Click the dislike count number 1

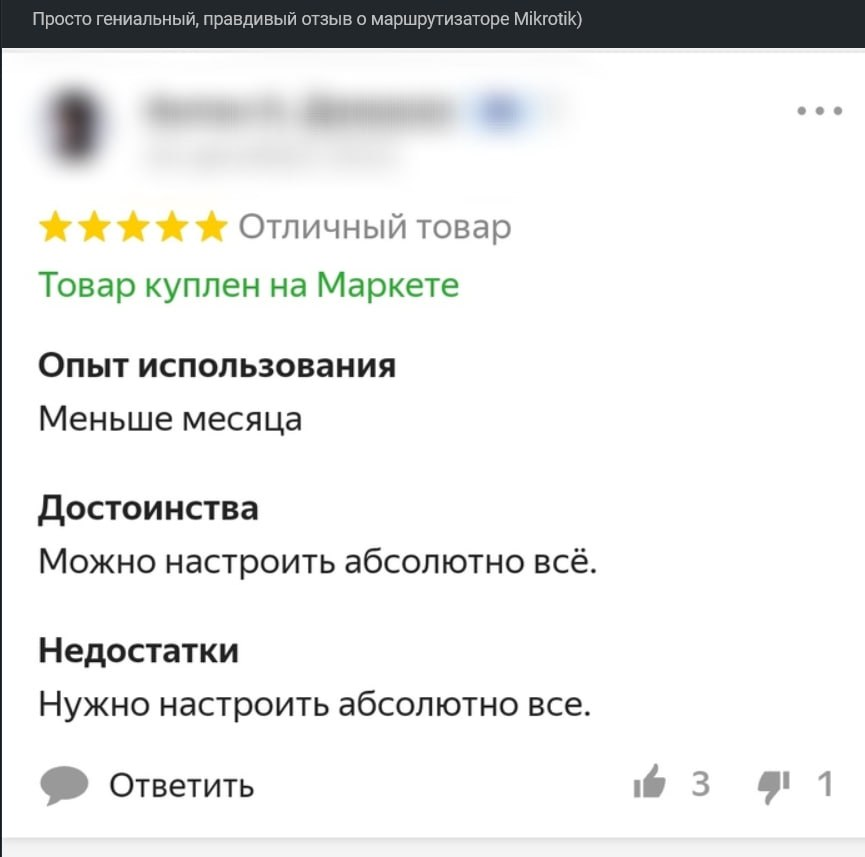(x=825, y=784)
